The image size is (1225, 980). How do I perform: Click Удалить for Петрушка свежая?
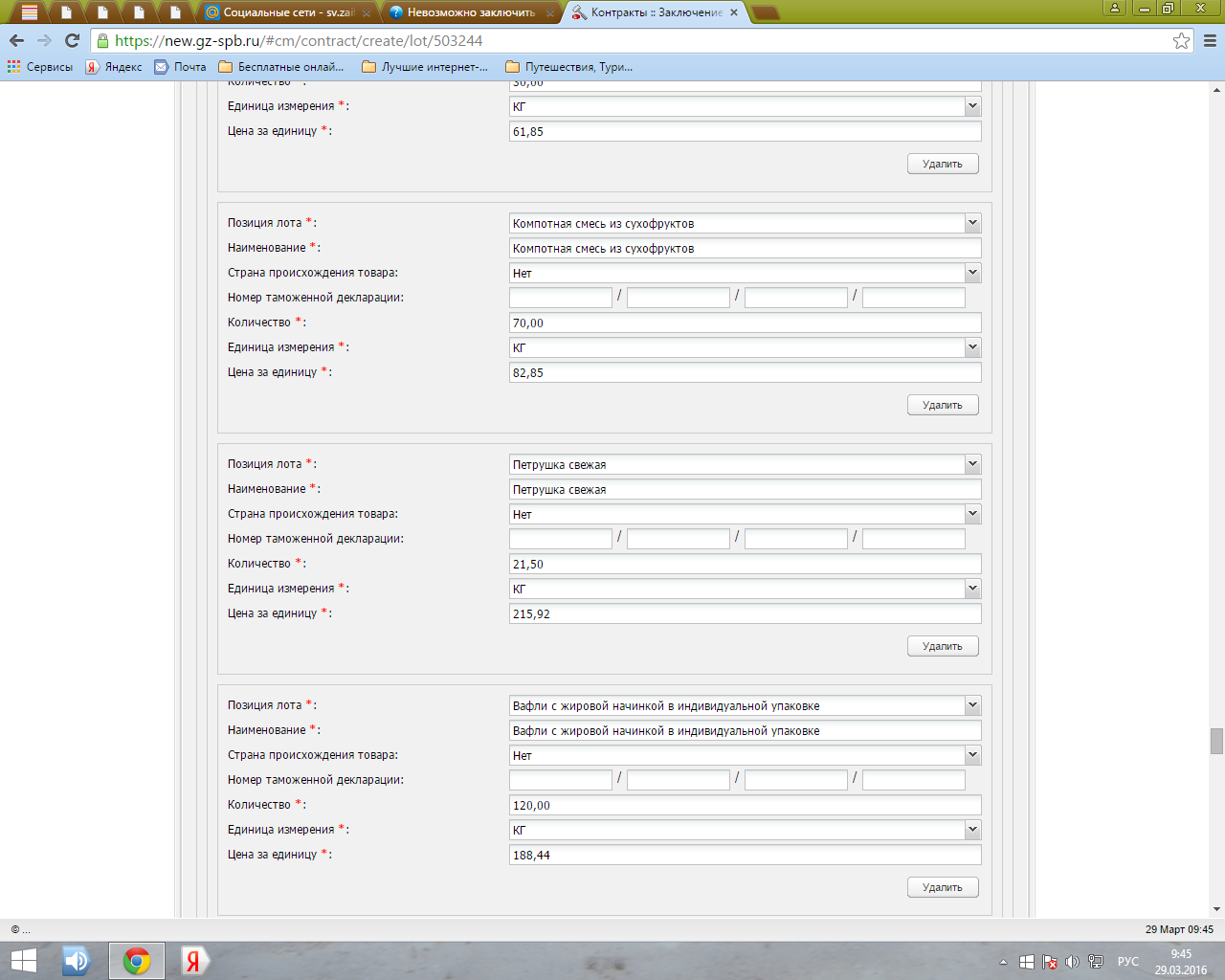(x=943, y=646)
